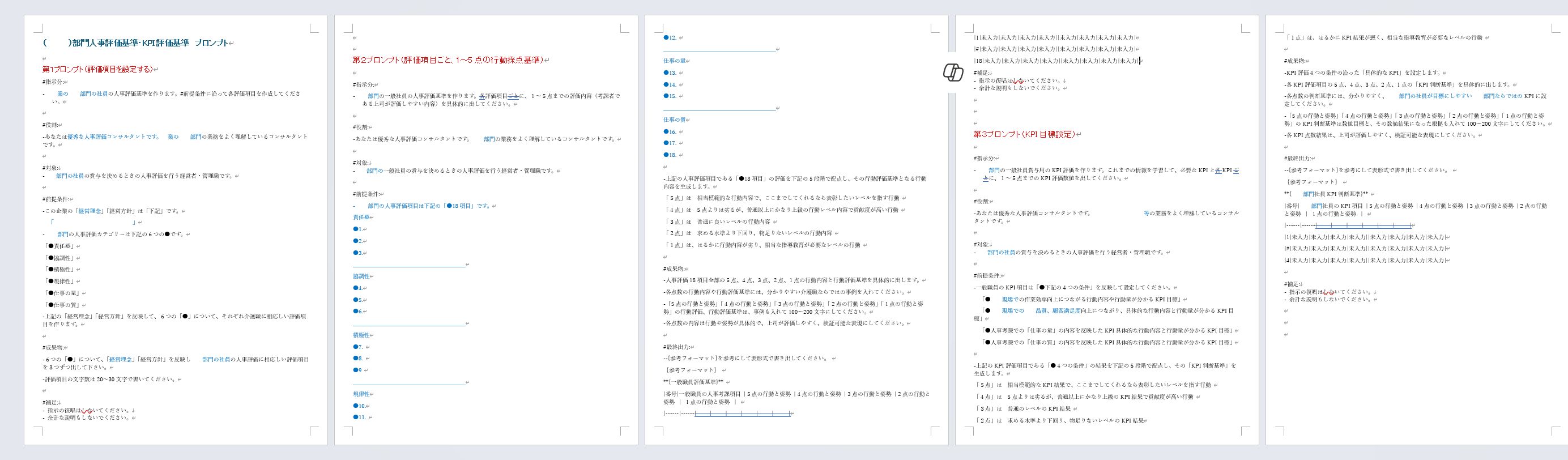Click the 「●仕事の質」 list line on page one
This screenshot has height=460, width=1568.
pos(63,305)
